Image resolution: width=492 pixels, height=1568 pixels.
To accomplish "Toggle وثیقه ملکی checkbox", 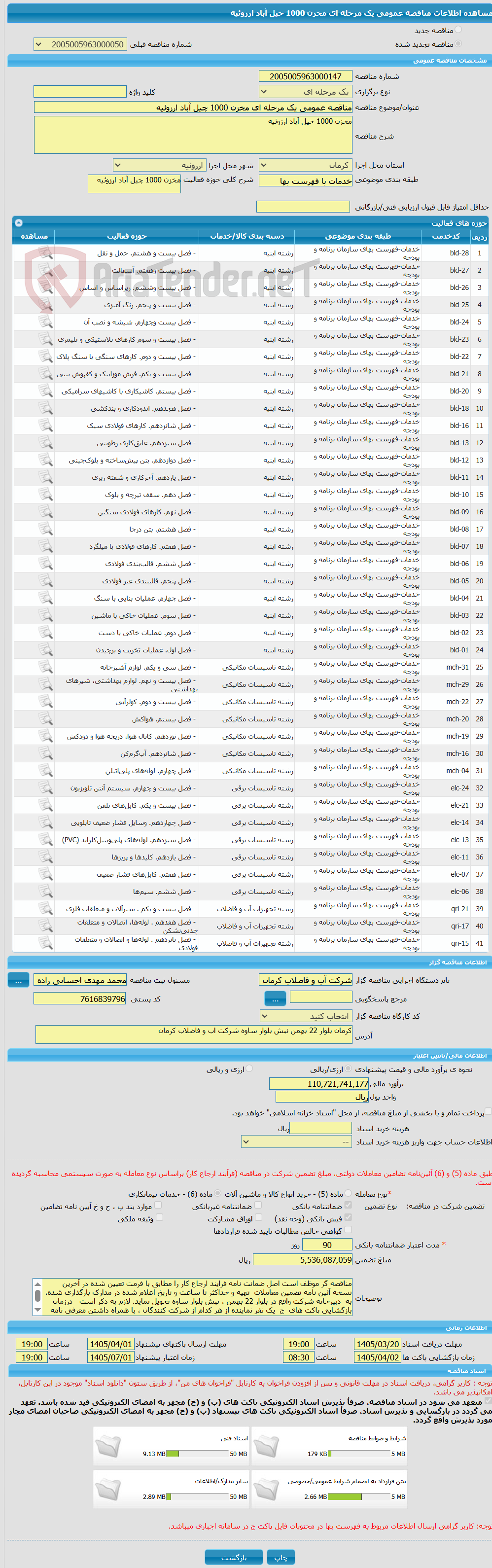I will tap(160, 1217).
